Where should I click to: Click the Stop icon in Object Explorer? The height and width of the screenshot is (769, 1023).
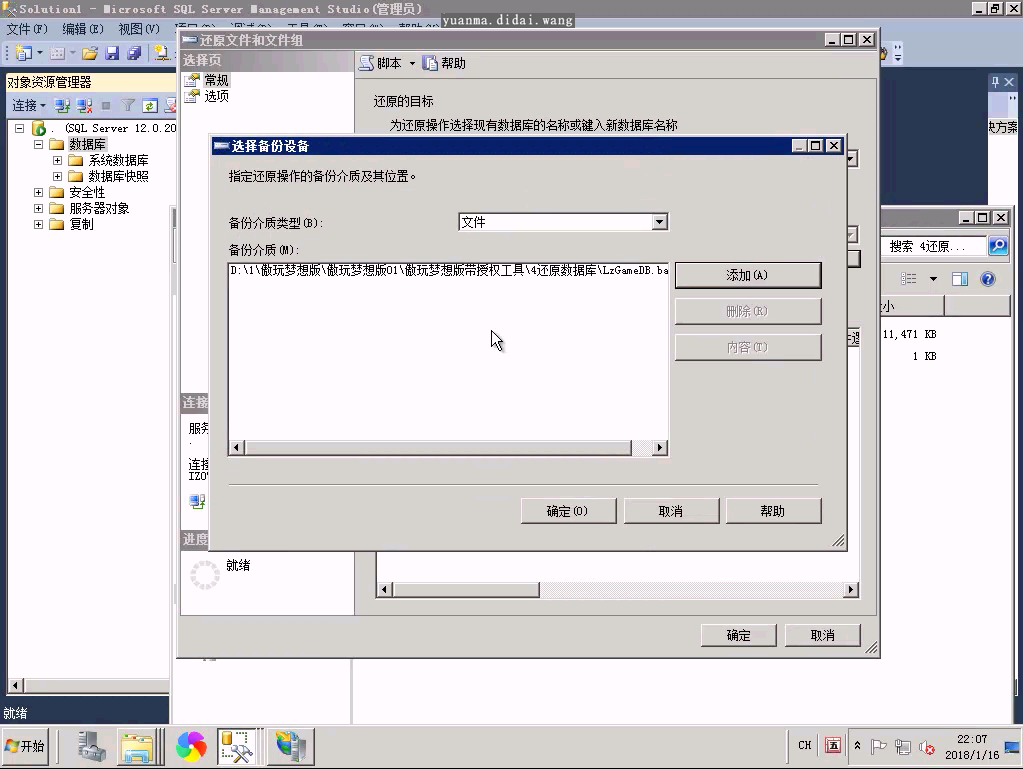click(106, 105)
